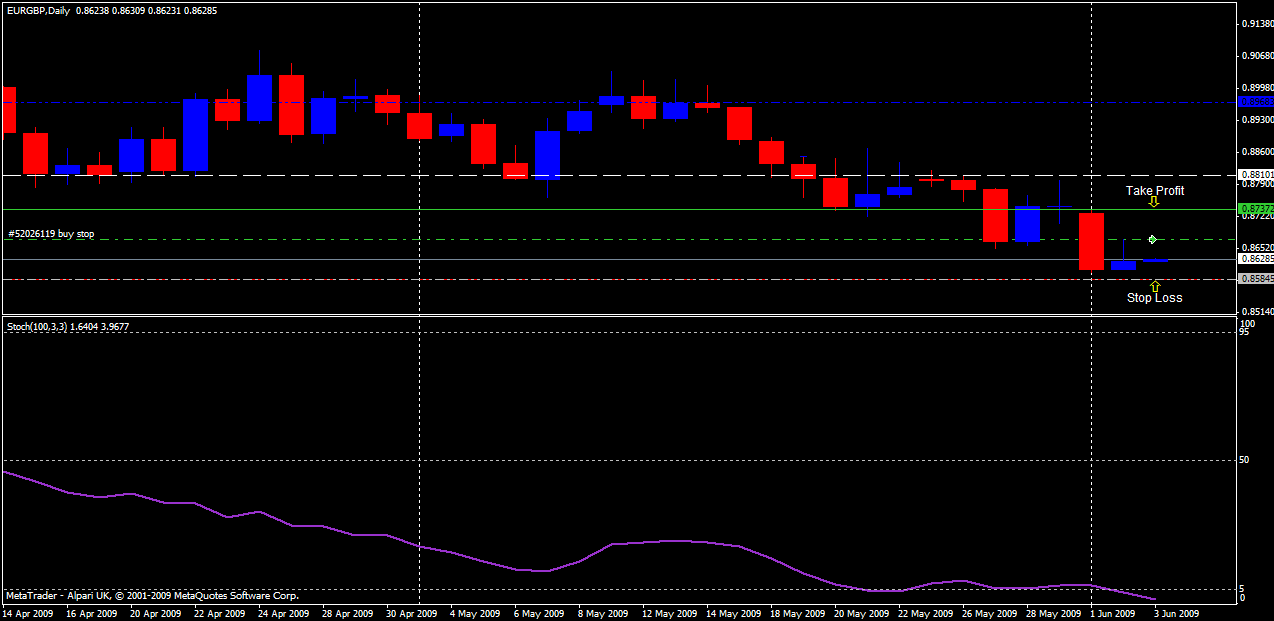Screen dimensions: 1274x621
Task: Click the 0.89980 price scale value
Action: [1256, 88]
